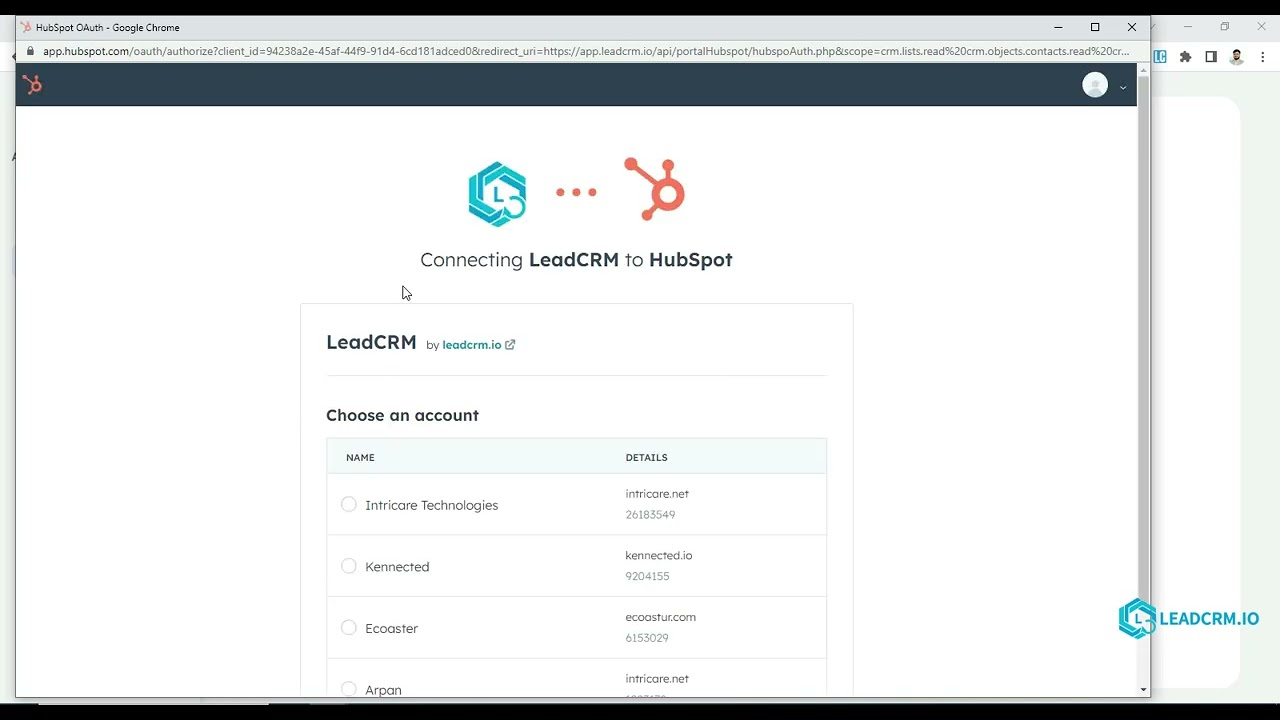This screenshot has width=1280, height=720.
Task: Click the large orange HubSpot logo above the heading
Action: pyautogui.click(x=655, y=188)
